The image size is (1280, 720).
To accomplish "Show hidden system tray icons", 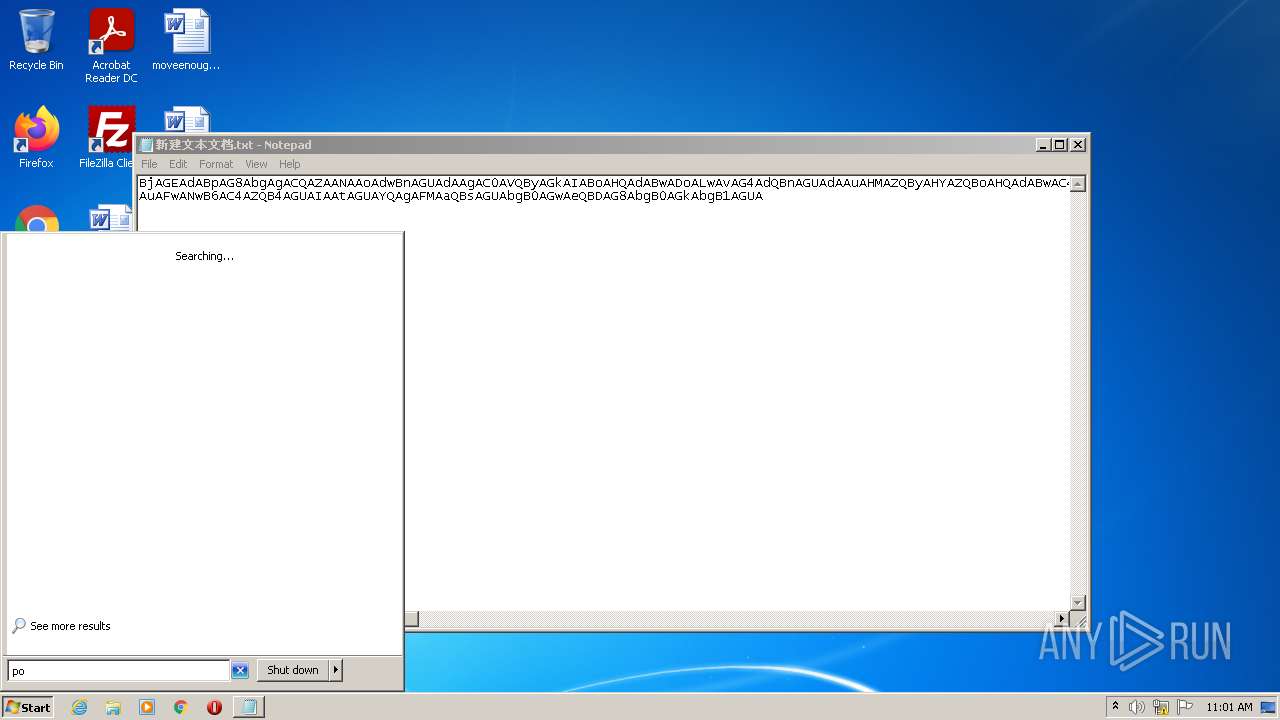I will (1115, 707).
